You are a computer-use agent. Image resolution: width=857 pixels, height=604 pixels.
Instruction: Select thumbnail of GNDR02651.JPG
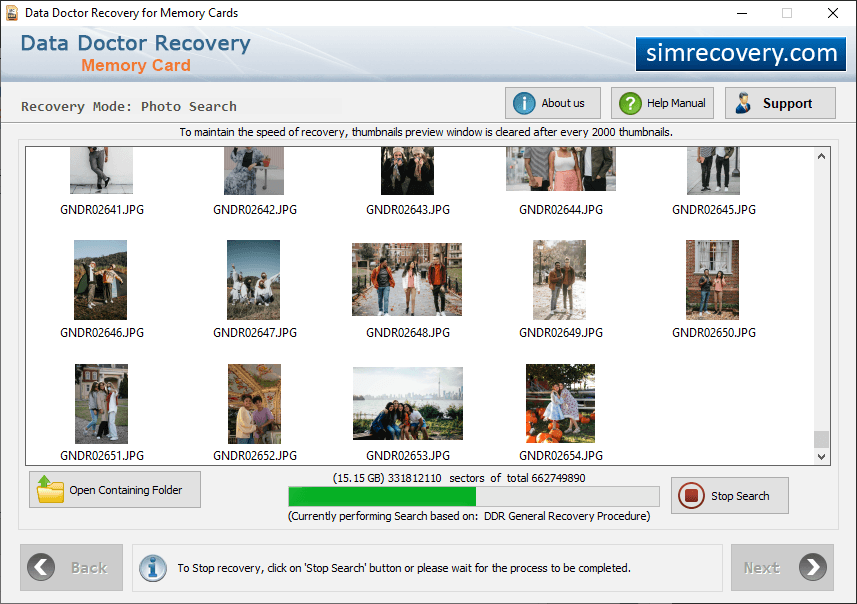(102, 404)
